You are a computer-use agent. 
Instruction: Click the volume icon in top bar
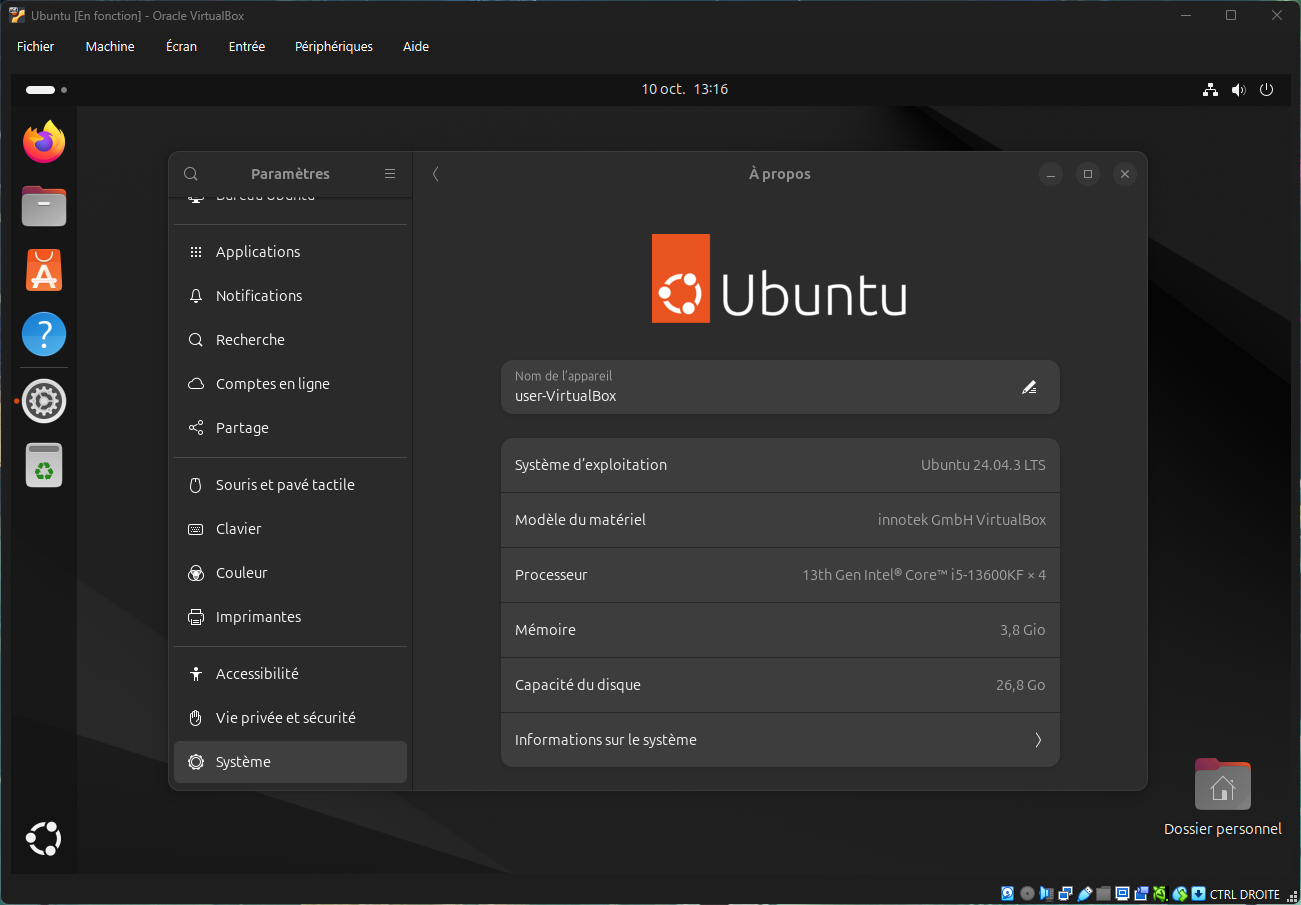(1238, 90)
